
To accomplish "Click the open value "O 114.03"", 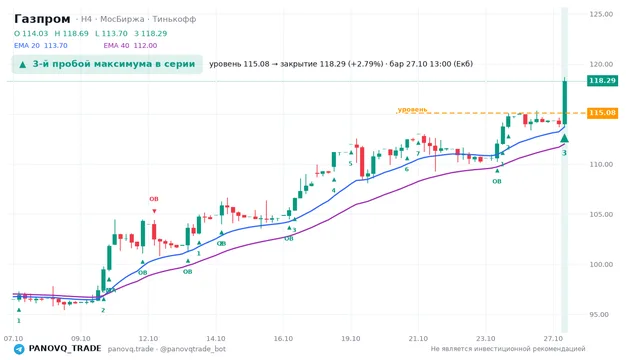I will tap(31, 33).
